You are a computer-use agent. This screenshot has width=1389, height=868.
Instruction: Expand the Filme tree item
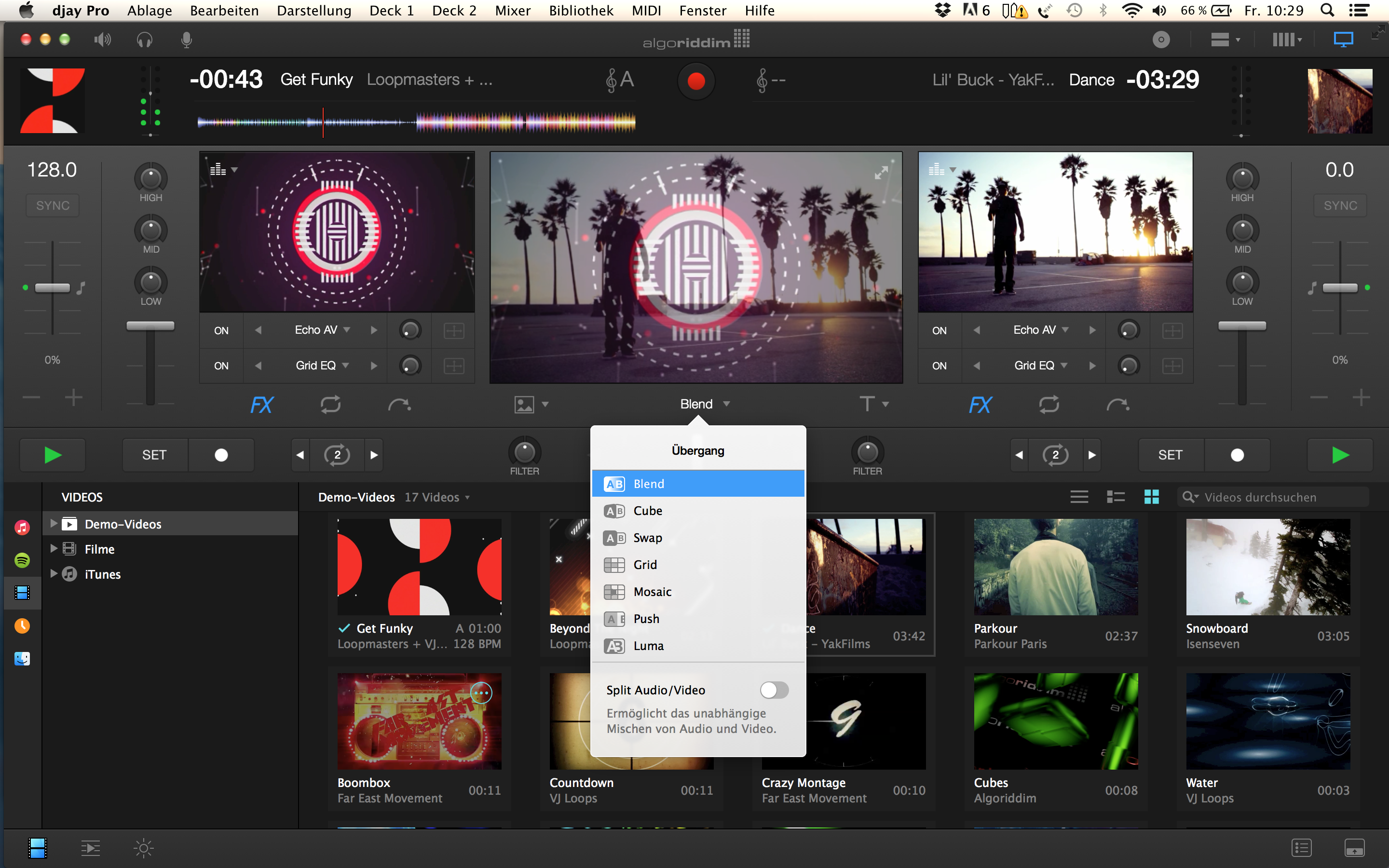click(54, 549)
